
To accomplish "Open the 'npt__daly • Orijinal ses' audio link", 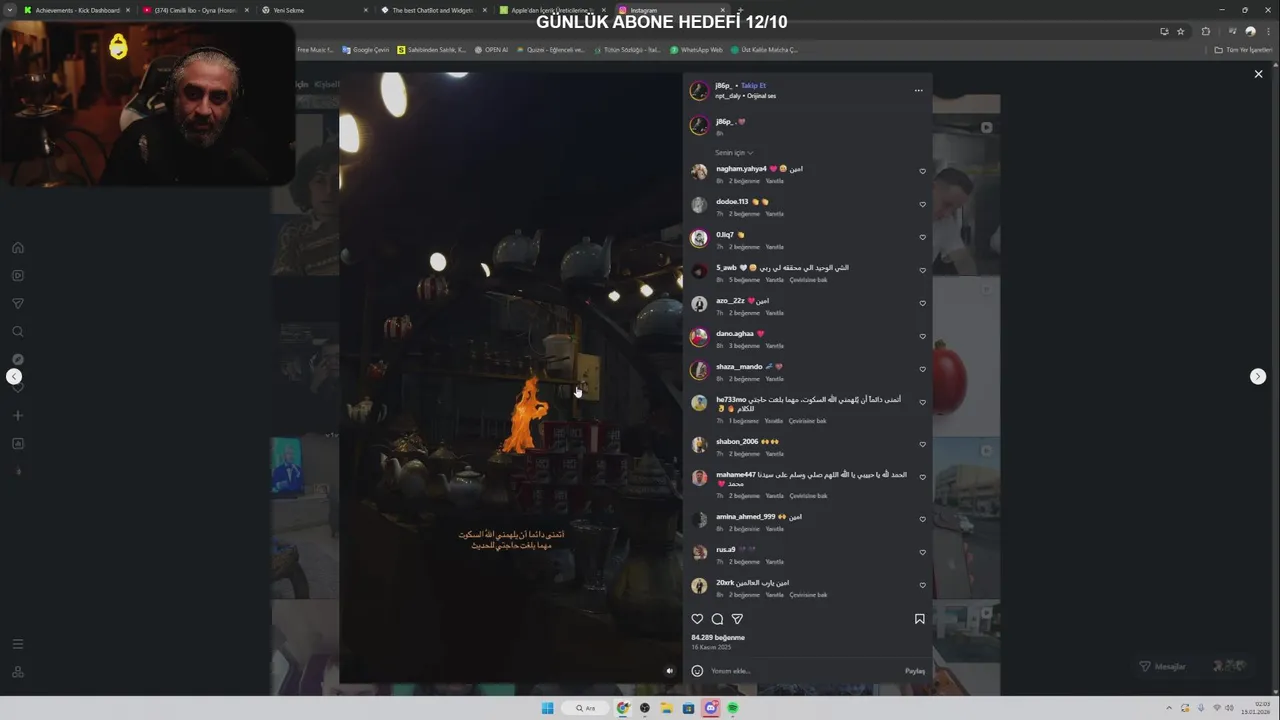I will pyautogui.click(x=745, y=96).
